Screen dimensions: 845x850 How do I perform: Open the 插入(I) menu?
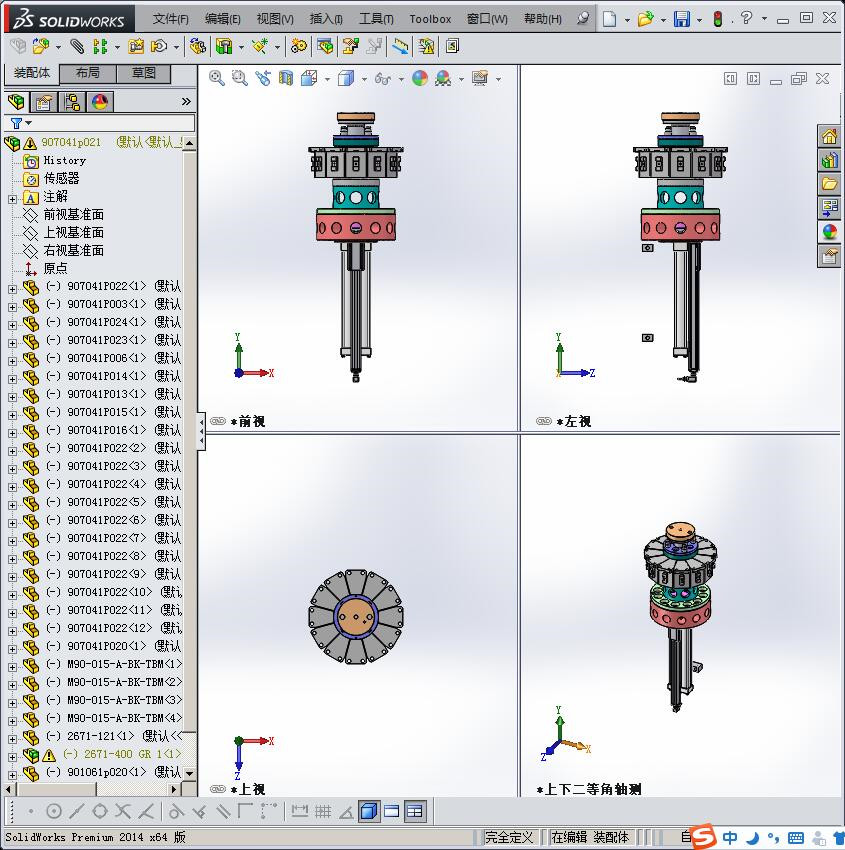[326, 19]
